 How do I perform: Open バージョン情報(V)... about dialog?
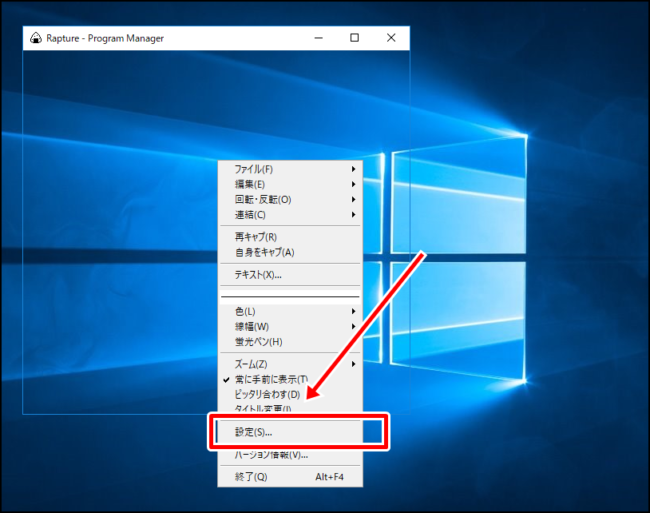pyautogui.click(x=290, y=455)
